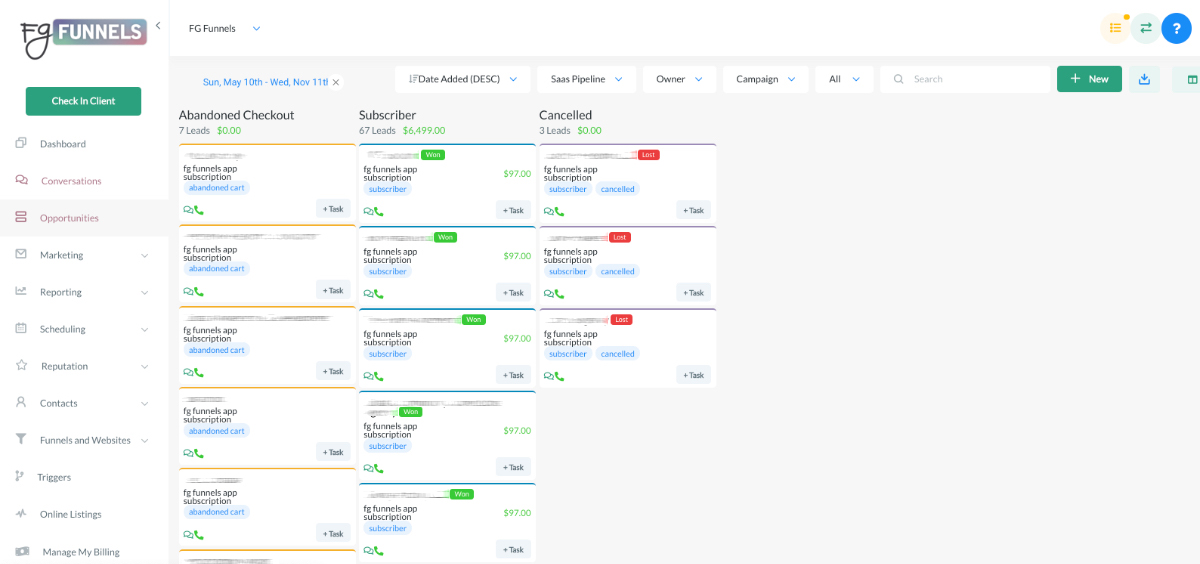Open the blue help question-mark icon
Viewport: 1200px width, 564px height.
(x=1177, y=28)
